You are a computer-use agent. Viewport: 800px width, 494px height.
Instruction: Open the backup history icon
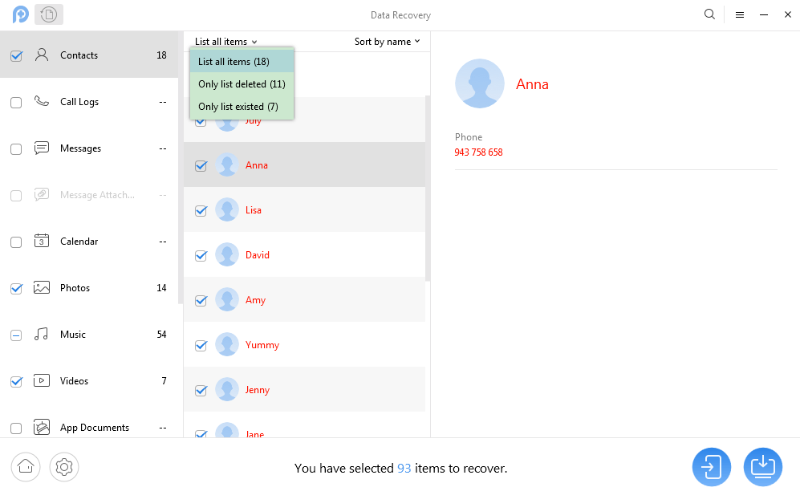click(x=49, y=14)
